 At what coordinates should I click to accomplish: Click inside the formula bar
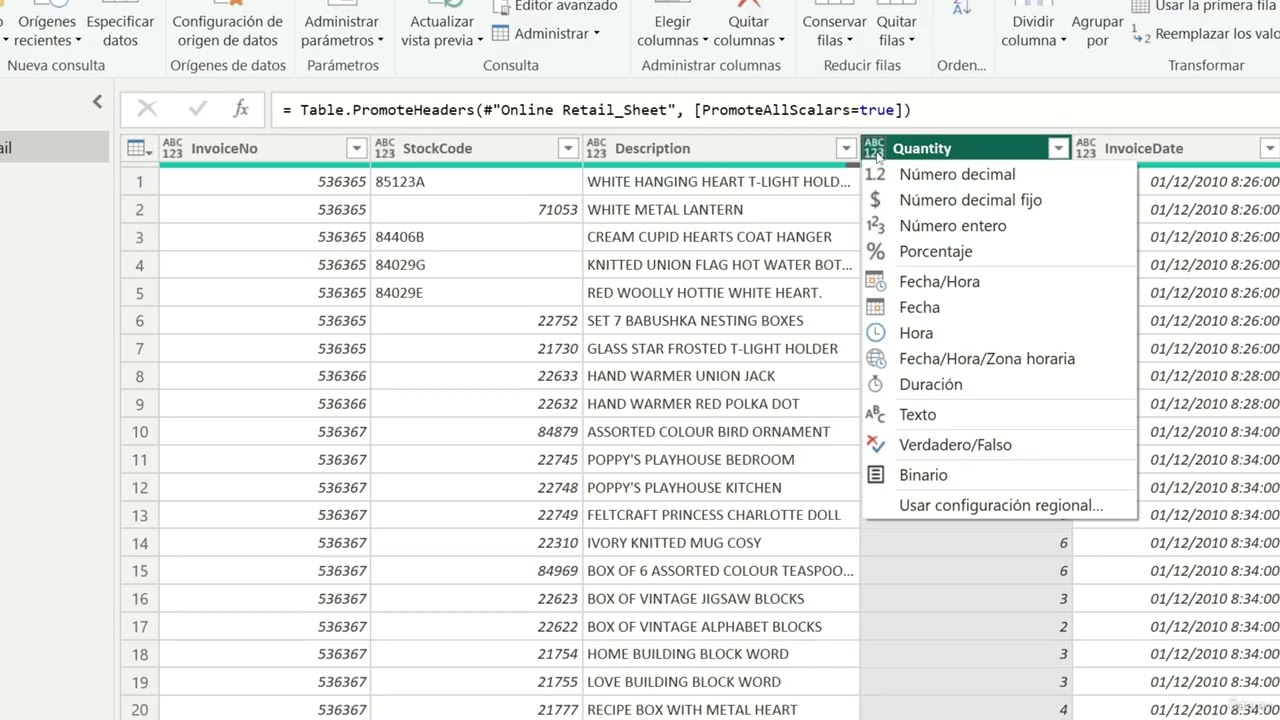click(x=775, y=110)
